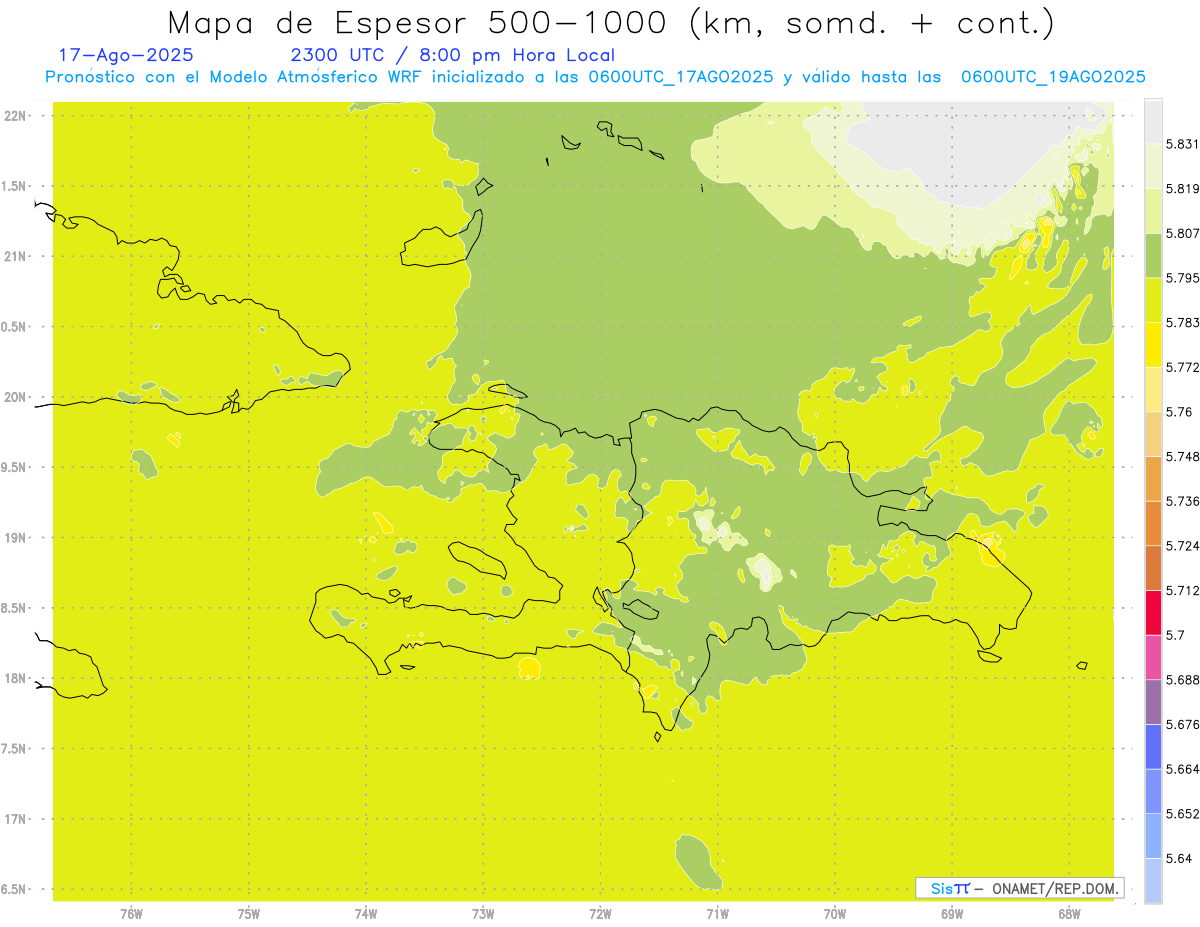
Task: Click the 17N latitude axis label
Action: tap(14, 819)
